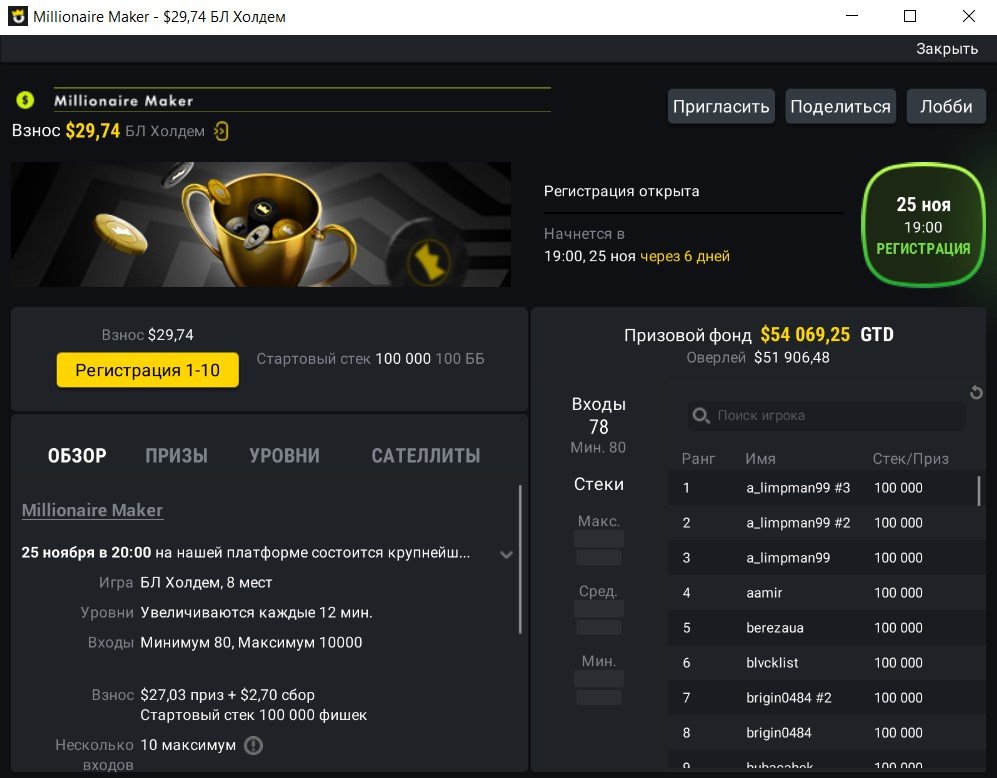Switch to the ПРИЗЫ tab

[176, 456]
